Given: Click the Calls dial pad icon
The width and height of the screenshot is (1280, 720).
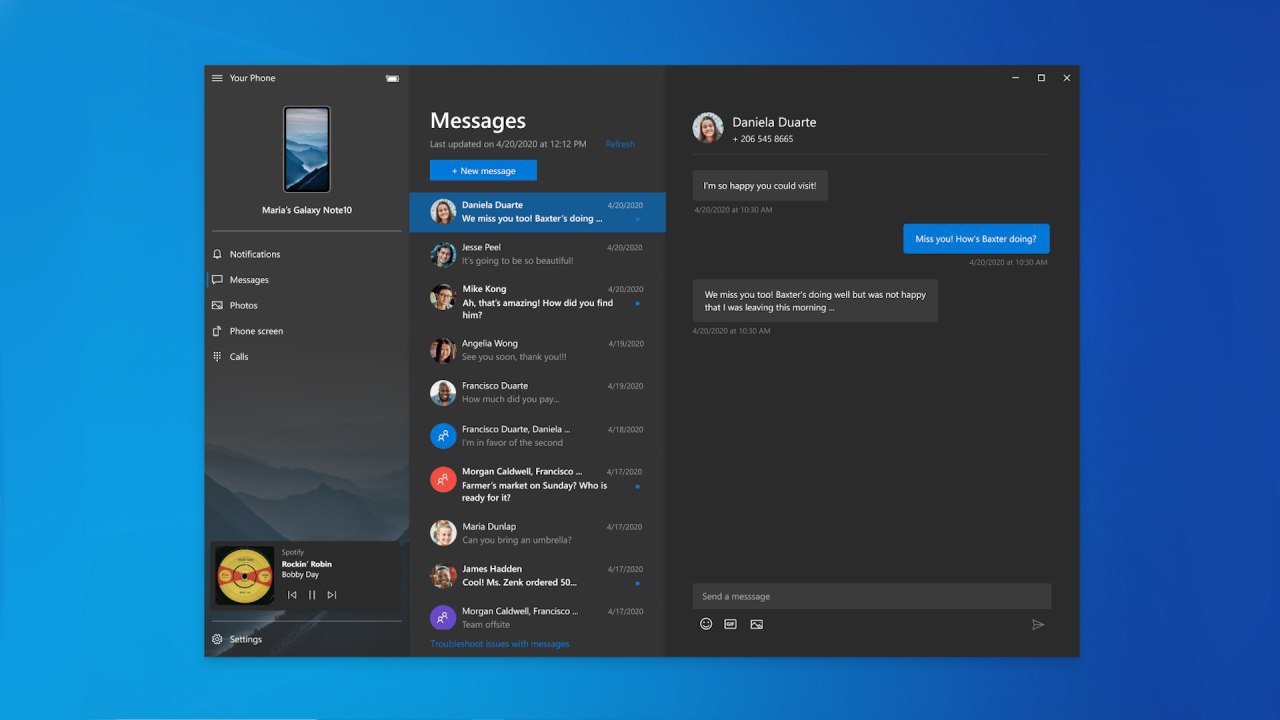Looking at the screenshot, I should click(217, 356).
